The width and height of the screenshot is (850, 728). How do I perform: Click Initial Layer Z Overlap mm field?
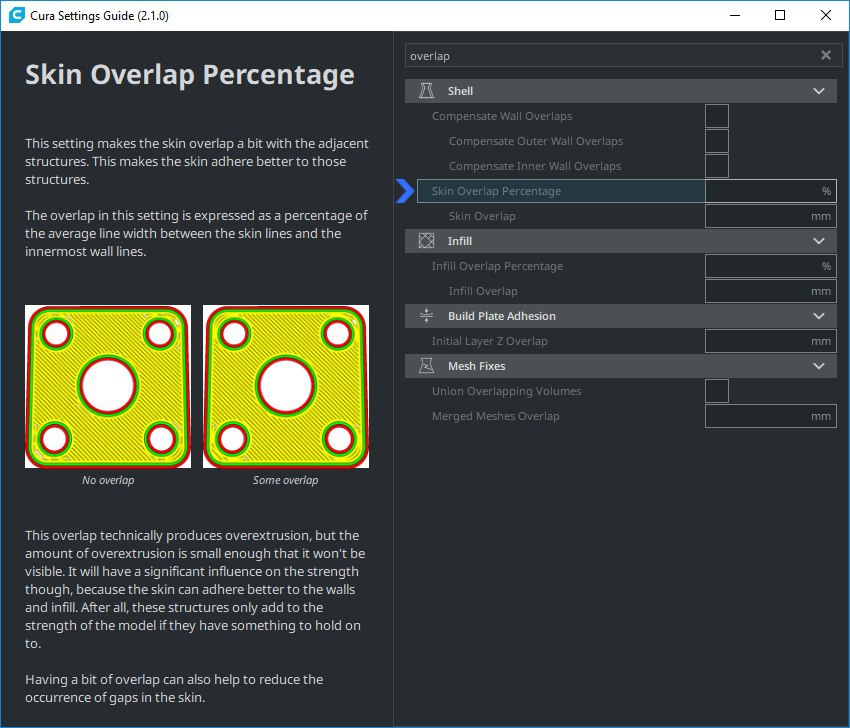pos(770,341)
